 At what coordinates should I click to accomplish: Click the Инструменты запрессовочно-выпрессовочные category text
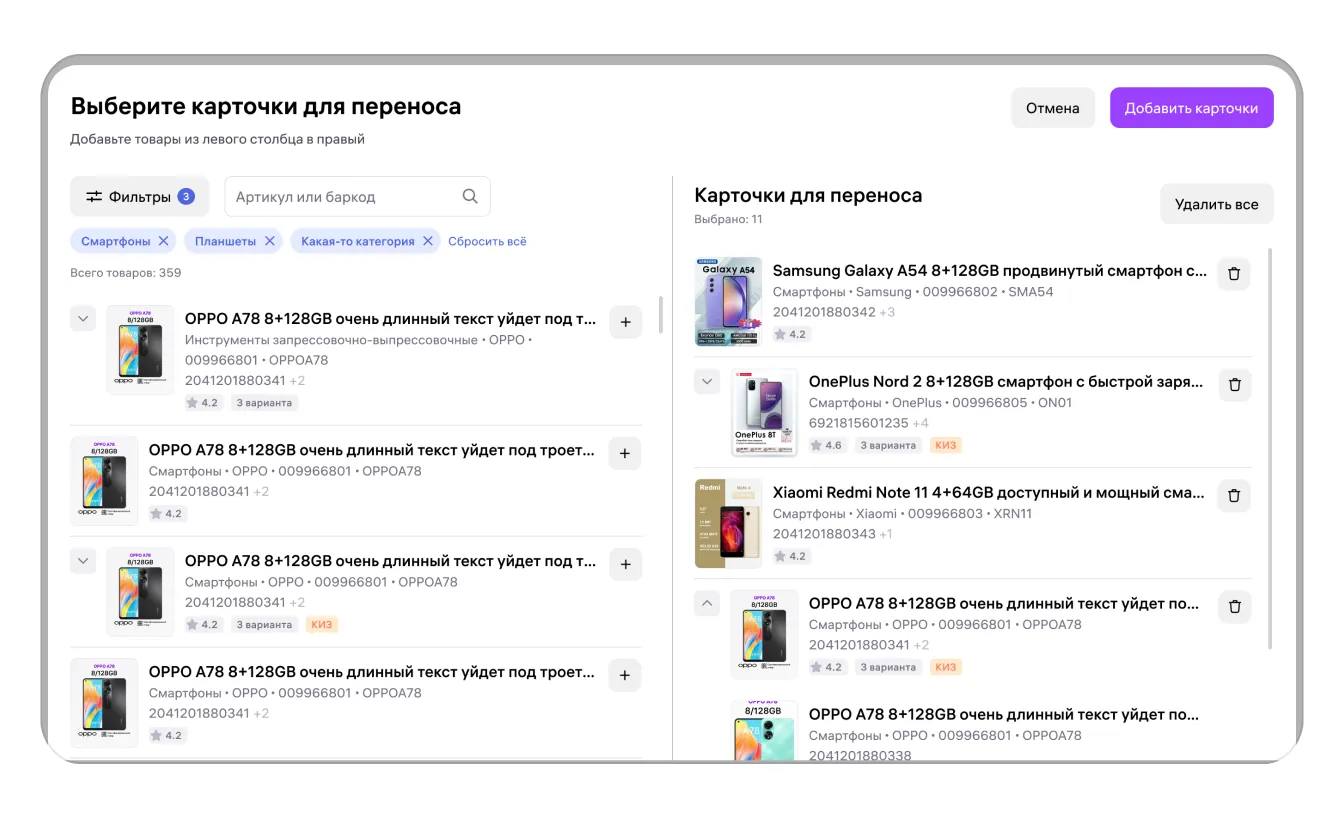(x=331, y=340)
